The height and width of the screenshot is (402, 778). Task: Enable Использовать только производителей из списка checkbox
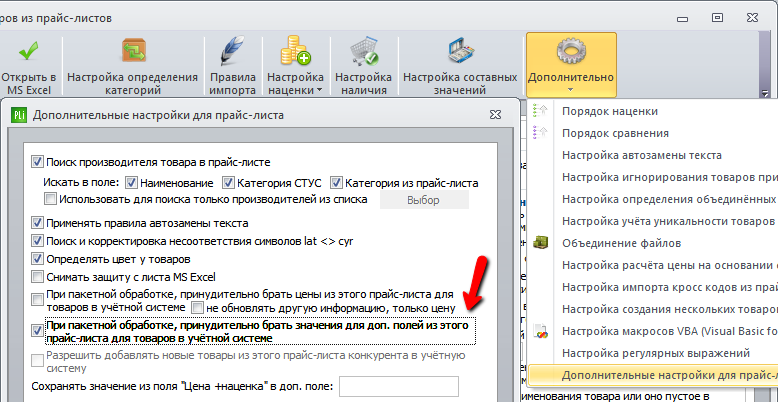[50, 200]
